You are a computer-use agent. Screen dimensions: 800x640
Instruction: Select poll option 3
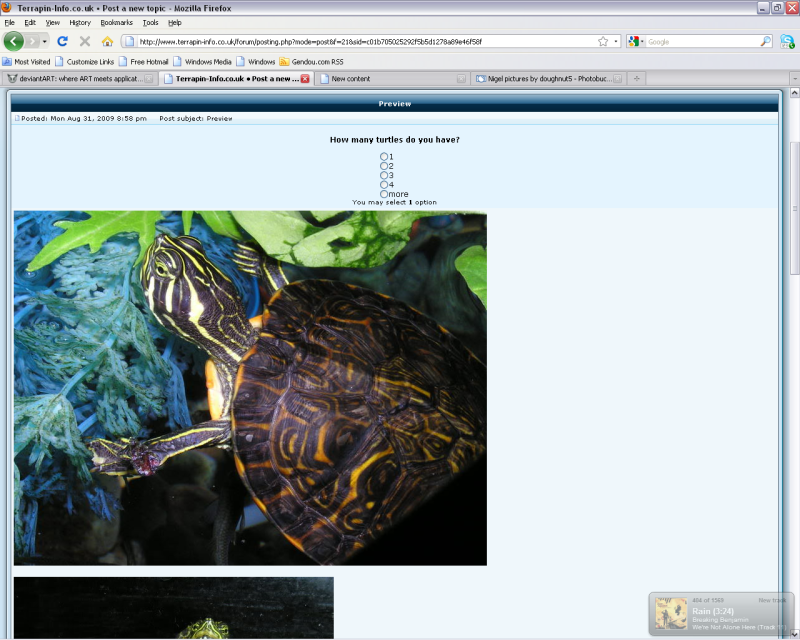tap(384, 175)
